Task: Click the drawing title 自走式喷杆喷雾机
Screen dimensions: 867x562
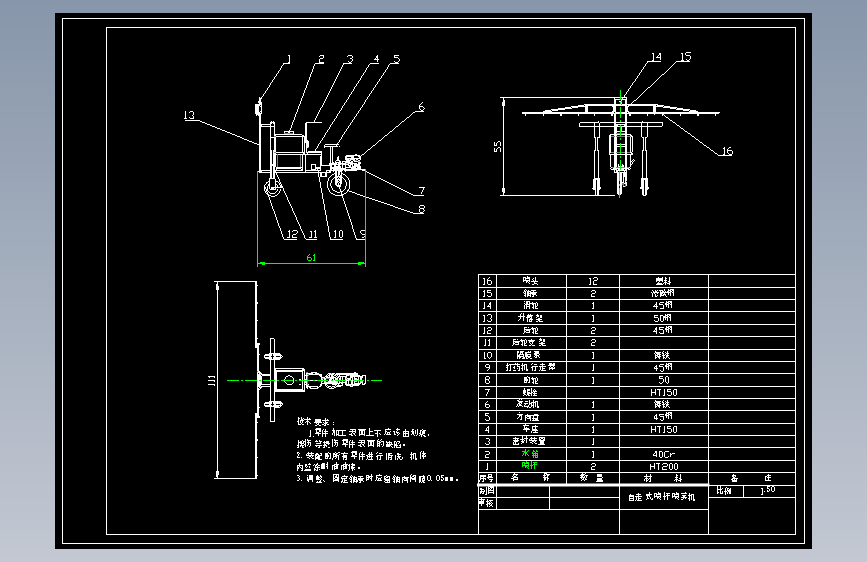Action: point(661,497)
